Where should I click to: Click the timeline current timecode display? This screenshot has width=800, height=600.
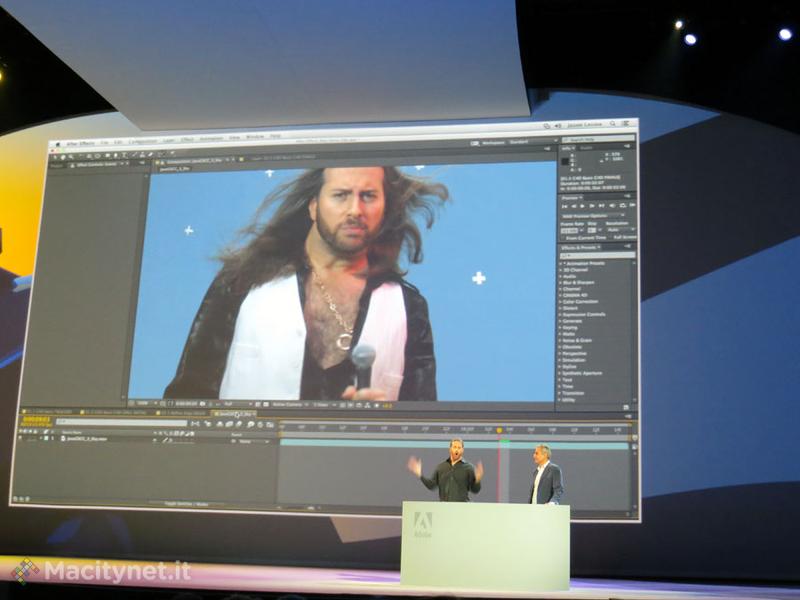[x=37, y=420]
